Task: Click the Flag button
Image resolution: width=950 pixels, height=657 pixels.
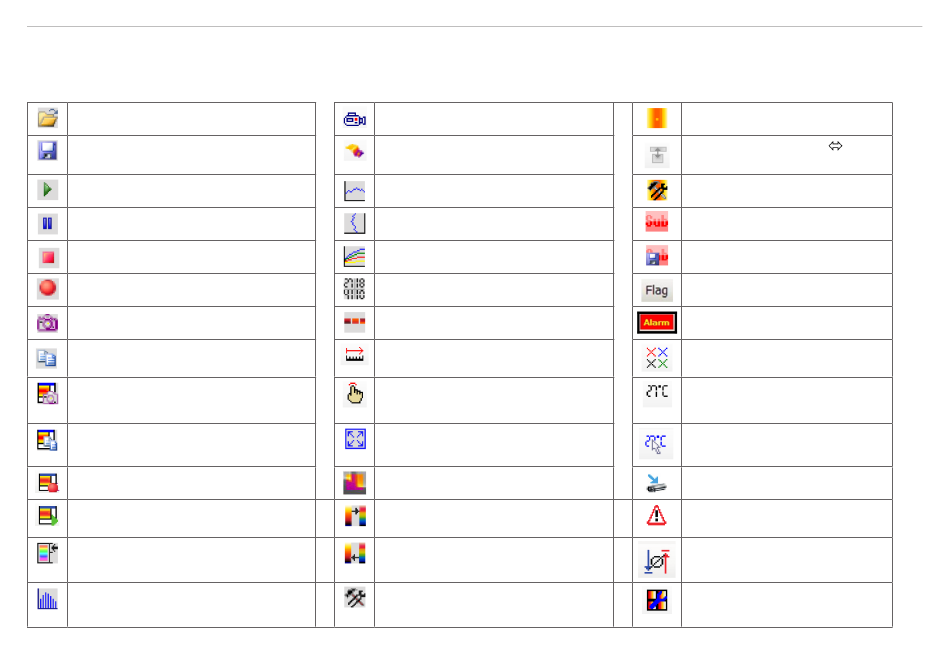Action: [x=657, y=290]
